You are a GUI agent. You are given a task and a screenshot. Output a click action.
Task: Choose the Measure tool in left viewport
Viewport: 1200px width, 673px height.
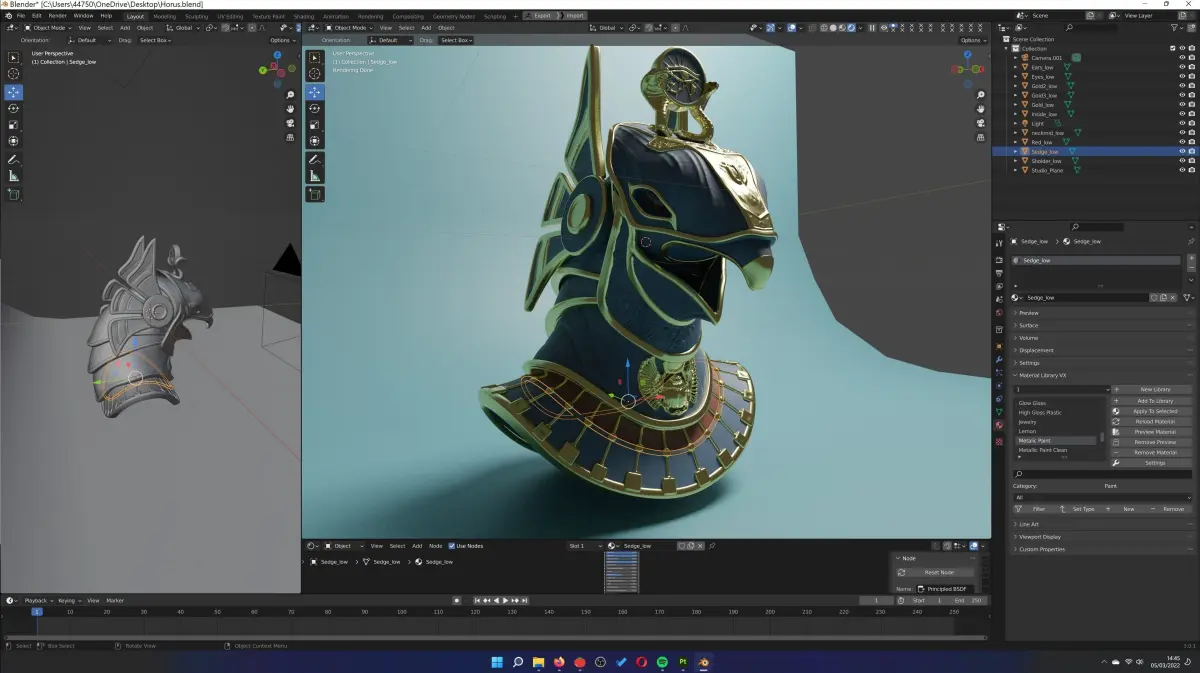coord(14,176)
